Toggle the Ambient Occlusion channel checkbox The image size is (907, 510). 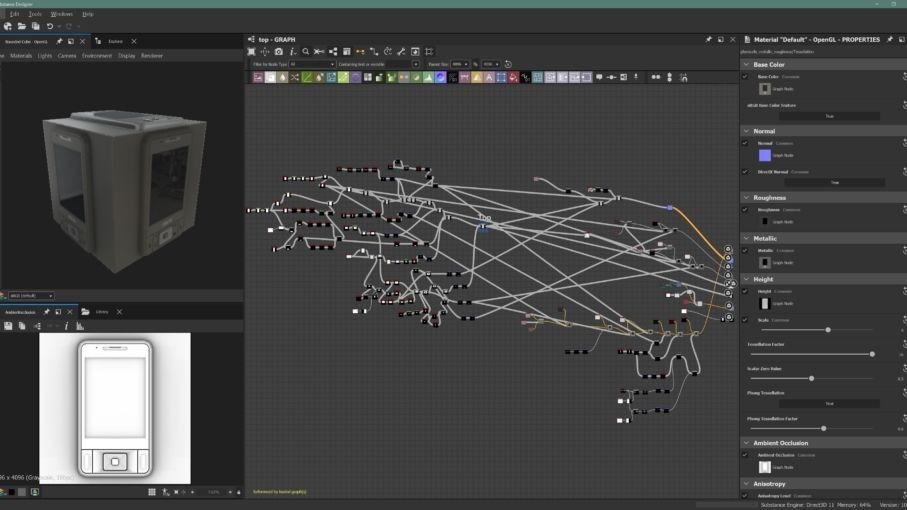(x=745, y=455)
